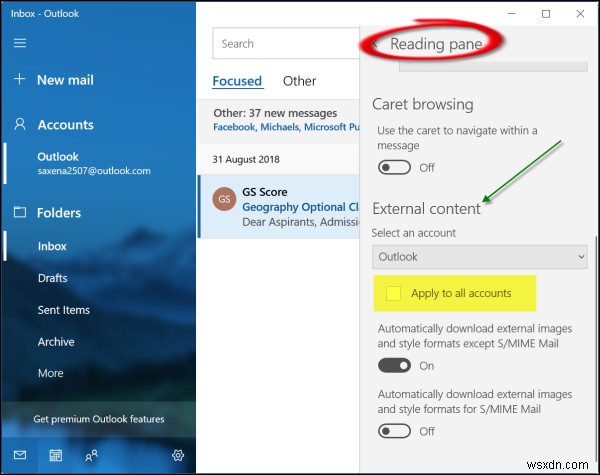This screenshot has height=475, width=600.
Task: Click the Accounts person icon
Action: pos(20,124)
